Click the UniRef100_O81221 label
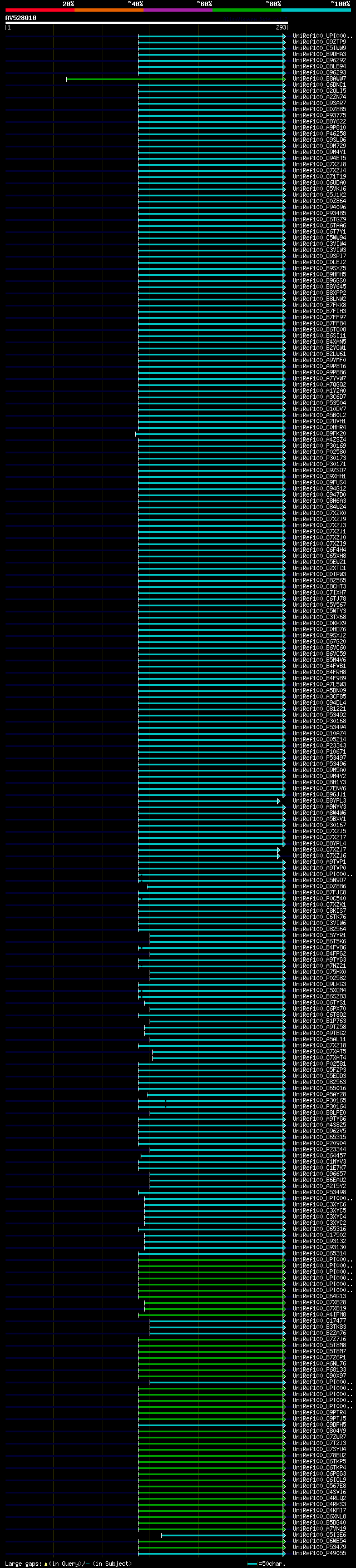Screen dimensions: 356x1568 pos(319,709)
